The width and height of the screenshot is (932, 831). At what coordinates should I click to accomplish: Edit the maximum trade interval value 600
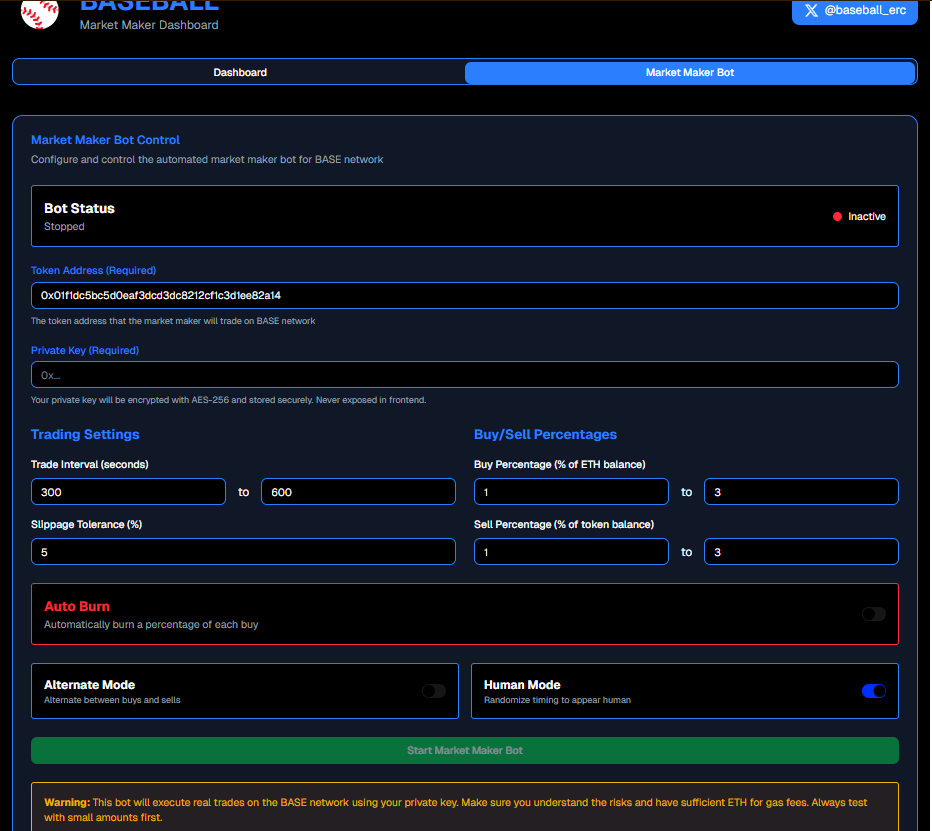(358, 492)
